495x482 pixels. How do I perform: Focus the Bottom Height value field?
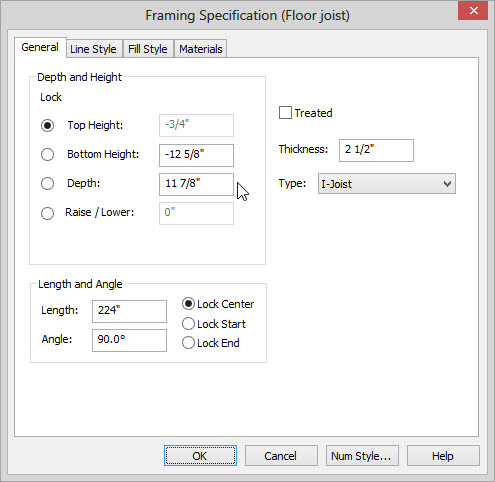(196, 155)
